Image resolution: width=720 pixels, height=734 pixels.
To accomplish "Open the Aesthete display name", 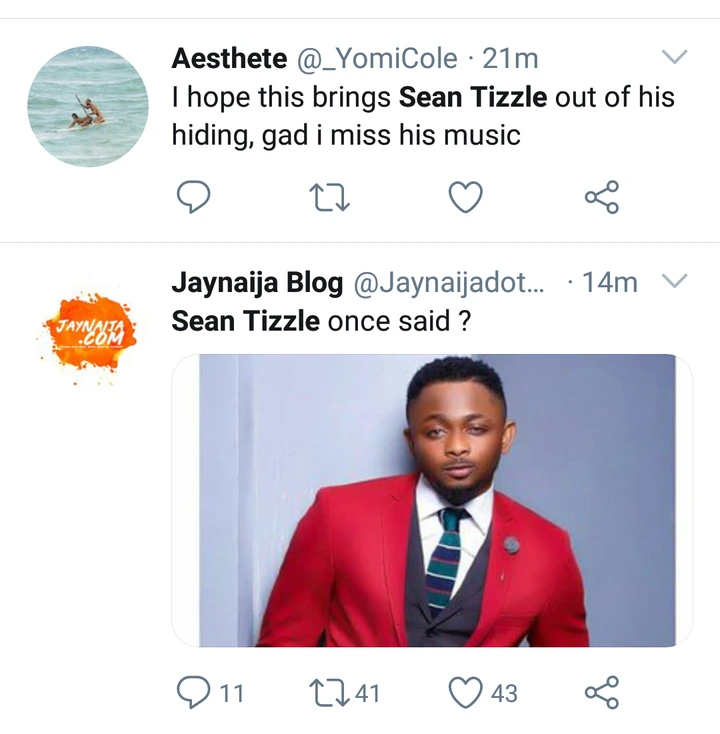I will pyautogui.click(x=228, y=59).
